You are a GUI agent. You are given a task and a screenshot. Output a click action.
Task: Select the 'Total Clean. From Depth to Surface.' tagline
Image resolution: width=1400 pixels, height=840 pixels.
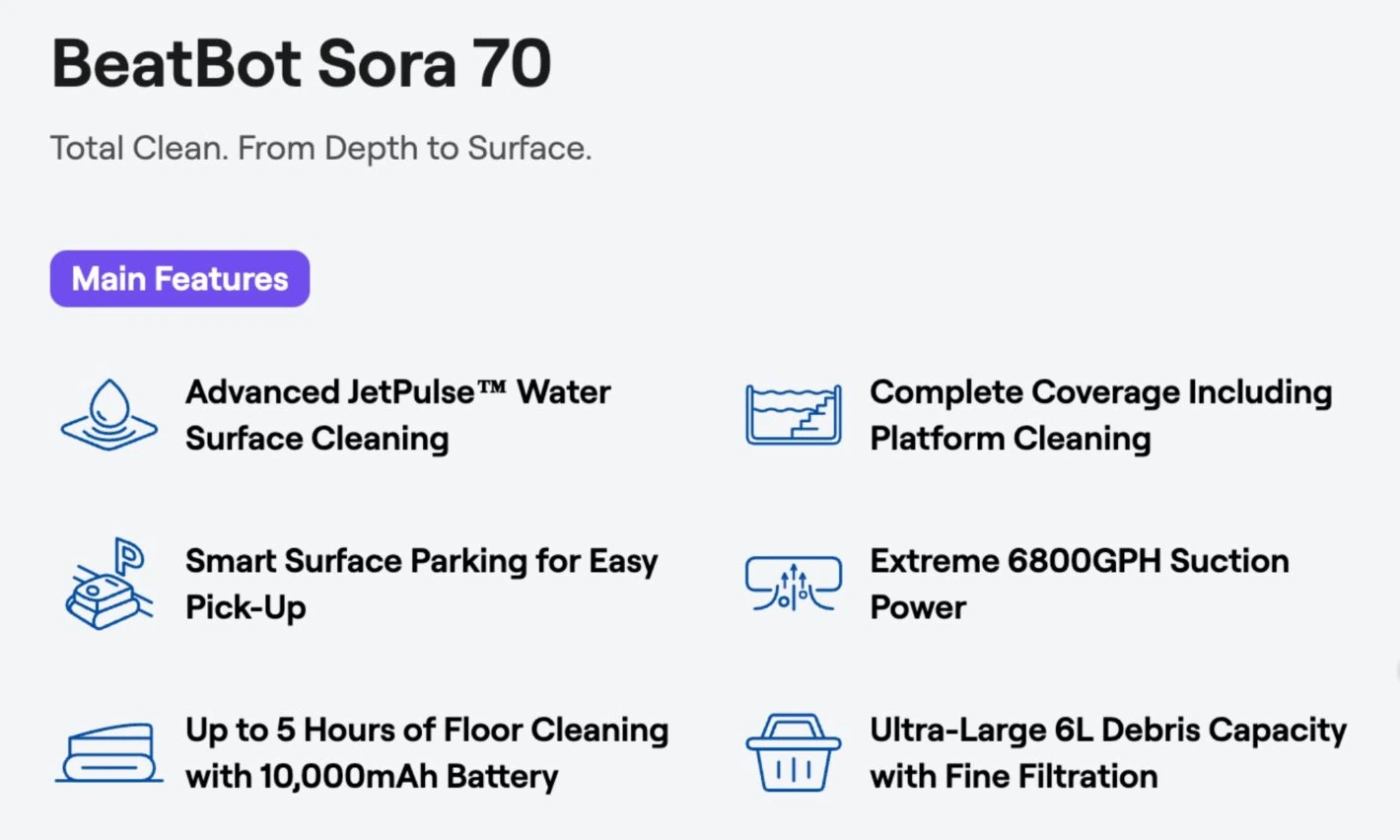point(320,149)
